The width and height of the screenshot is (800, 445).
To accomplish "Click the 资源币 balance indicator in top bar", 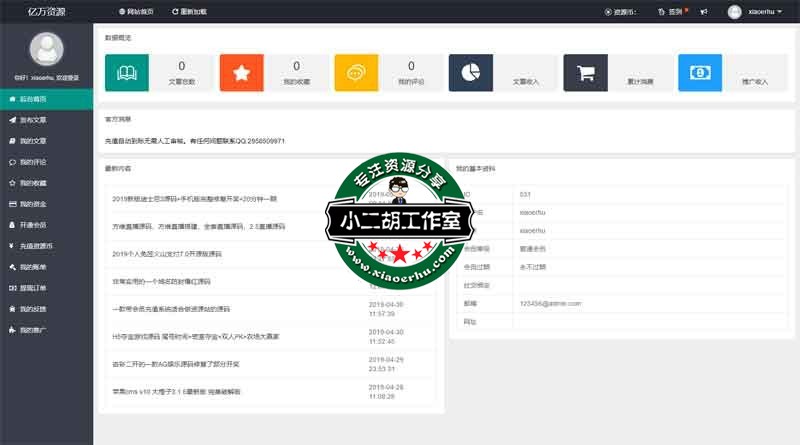I will tap(621, 12).
